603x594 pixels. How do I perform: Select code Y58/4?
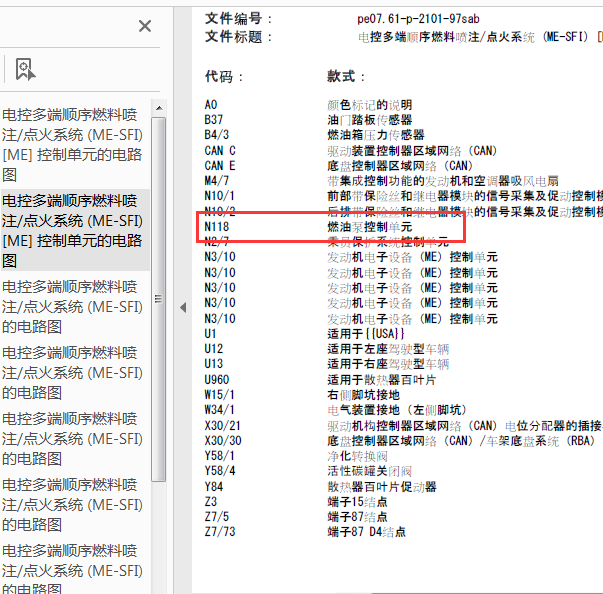coord(220,471)
